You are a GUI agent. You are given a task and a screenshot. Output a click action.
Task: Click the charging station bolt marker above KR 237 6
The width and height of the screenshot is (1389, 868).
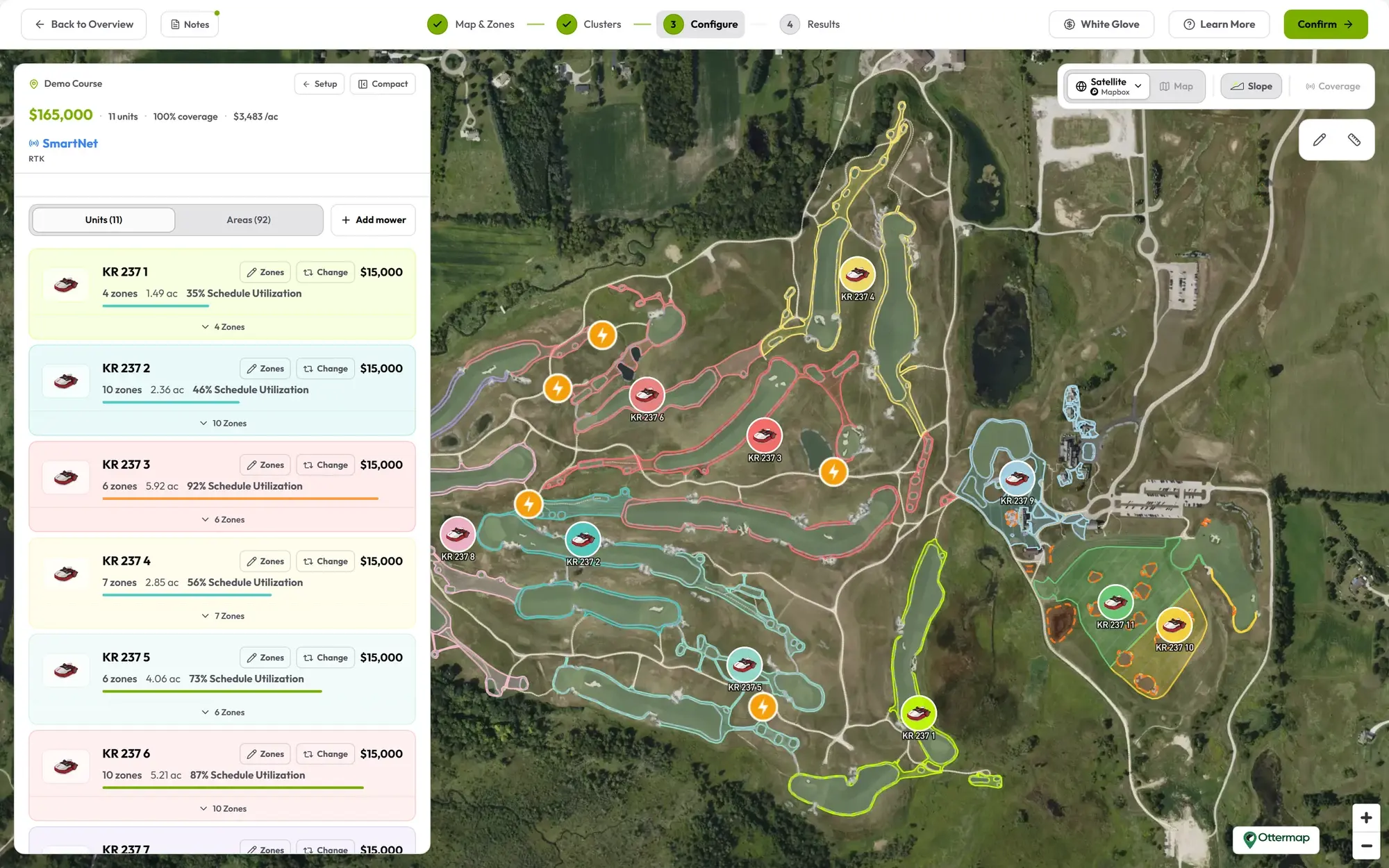click(602, 335)
